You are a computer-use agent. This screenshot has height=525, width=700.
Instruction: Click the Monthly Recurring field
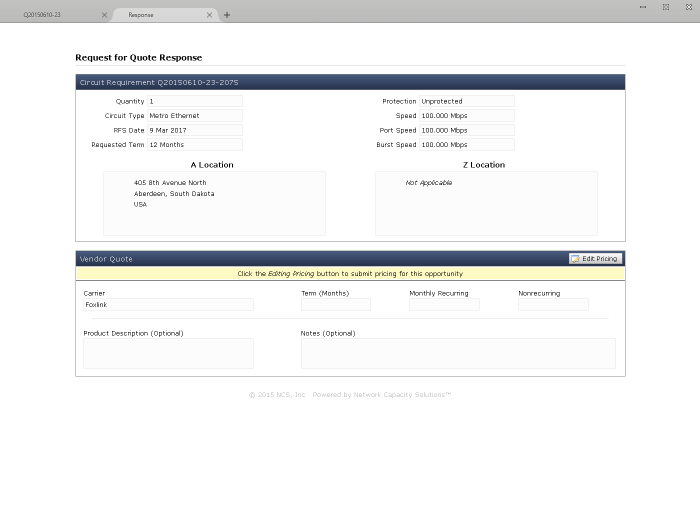pos(444,305)
